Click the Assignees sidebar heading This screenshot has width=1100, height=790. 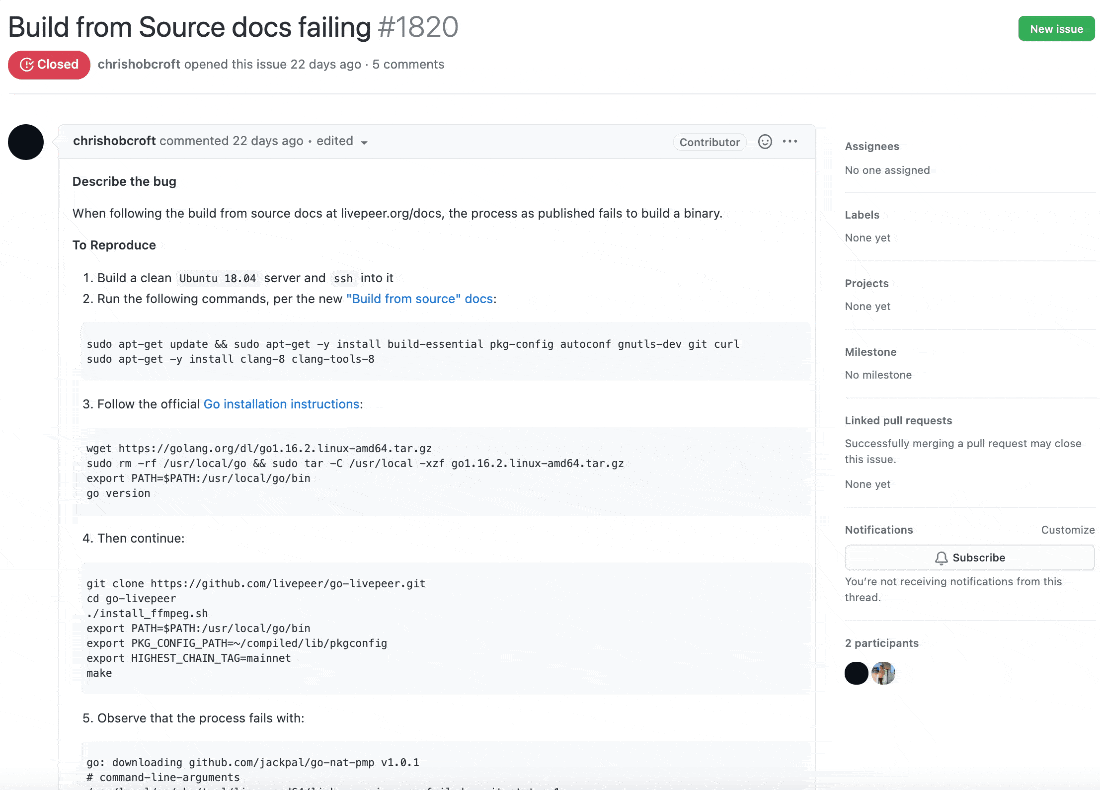[872, 146]
